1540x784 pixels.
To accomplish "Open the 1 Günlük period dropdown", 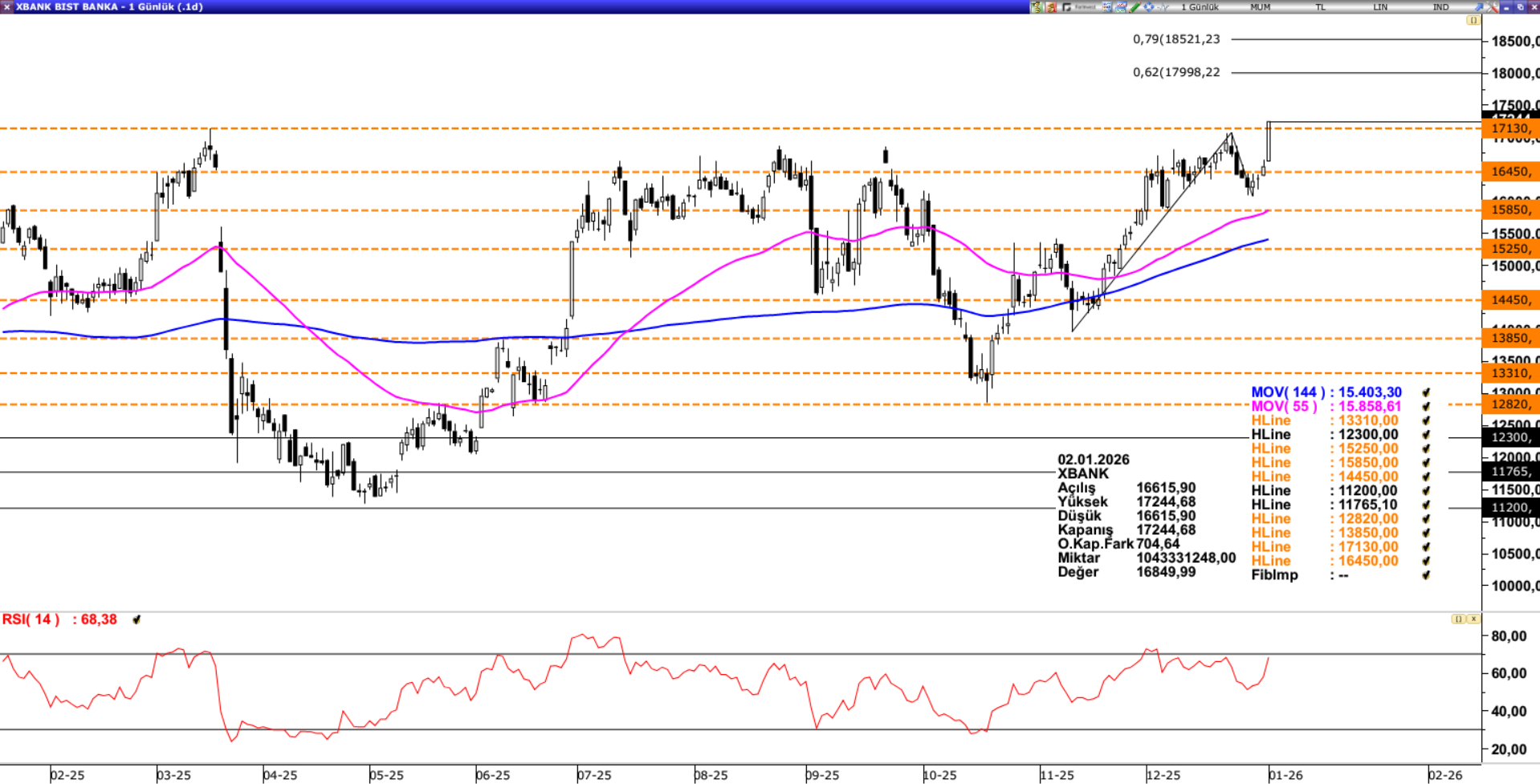I will 1200,7.
